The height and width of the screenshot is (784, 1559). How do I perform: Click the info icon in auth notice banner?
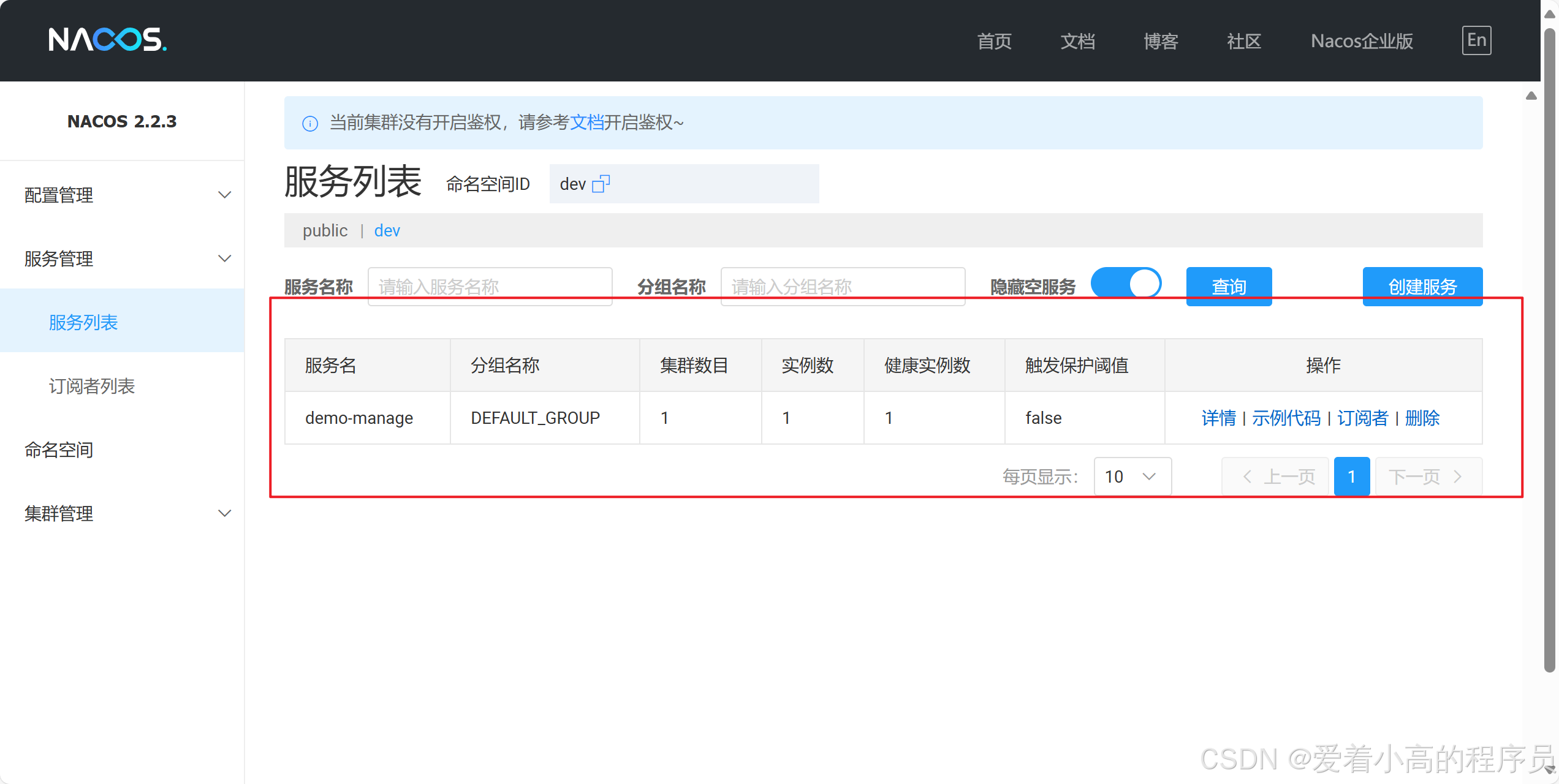(310, 124)
